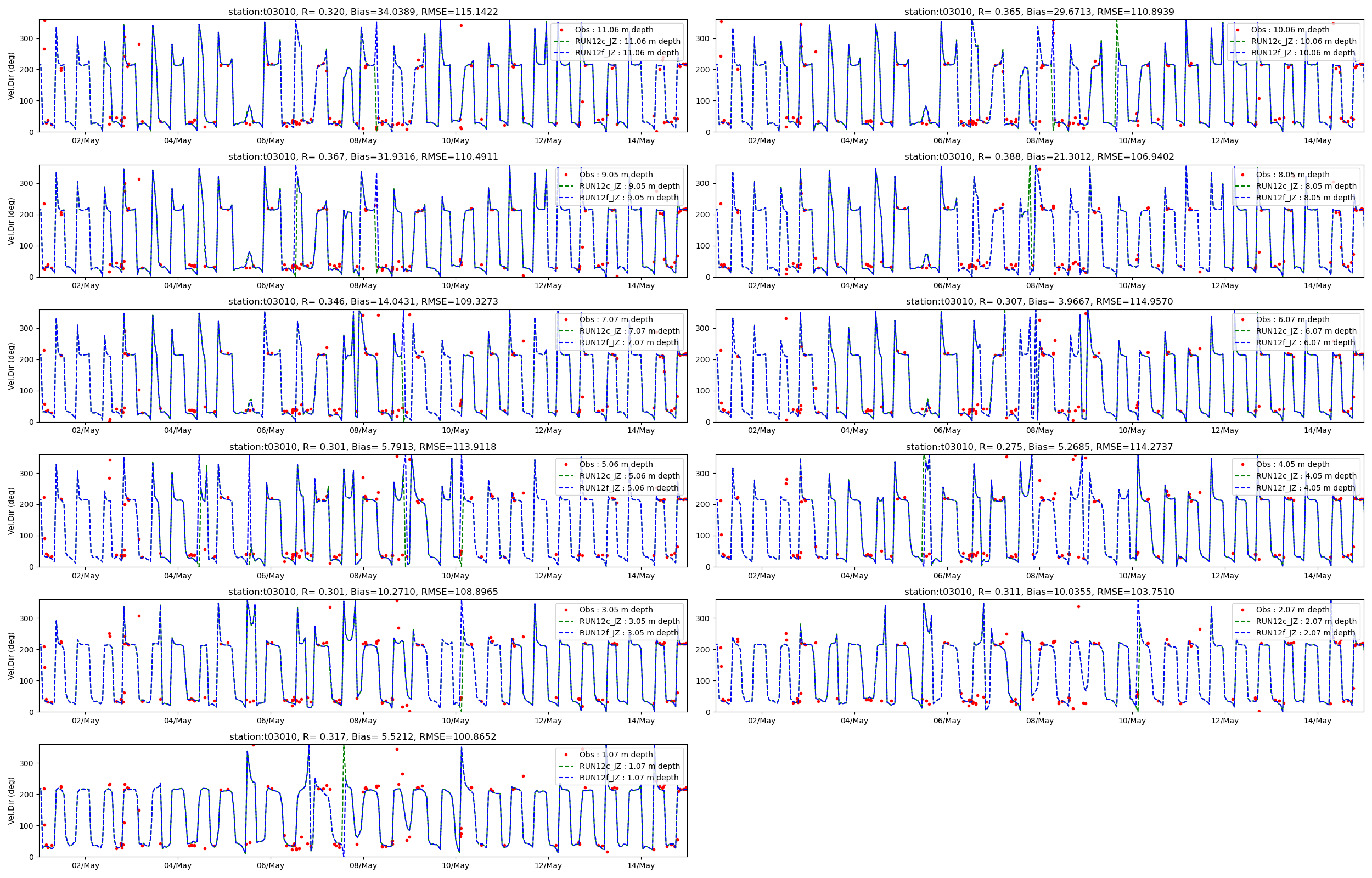
Task: Select 'RUN12c_JZ : 7.07 m depth' legend label
Action: 629,331
